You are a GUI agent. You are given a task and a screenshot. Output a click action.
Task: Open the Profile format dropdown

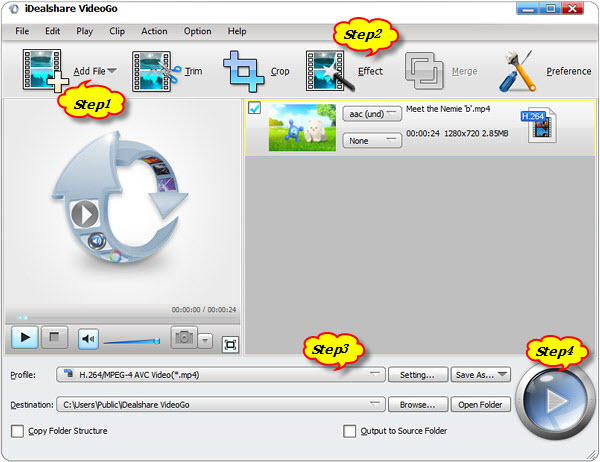point(221,374)
